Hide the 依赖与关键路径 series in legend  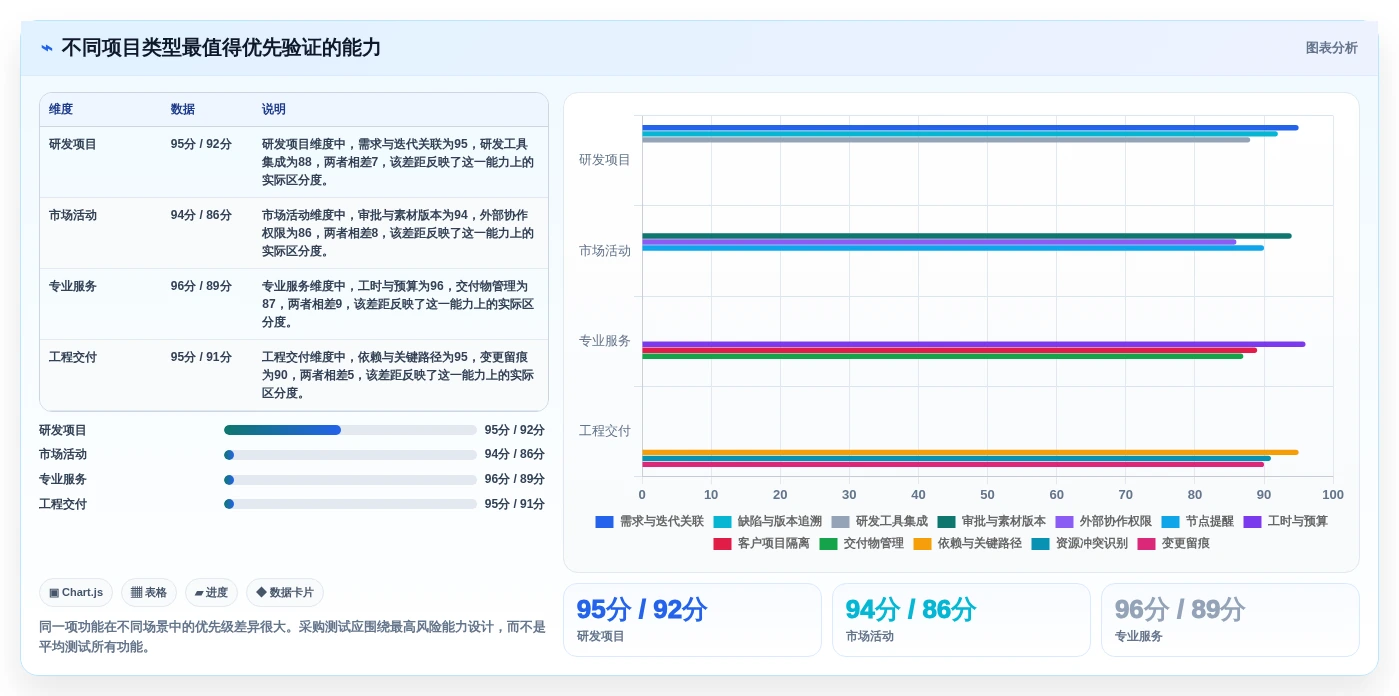pos(967,543)
